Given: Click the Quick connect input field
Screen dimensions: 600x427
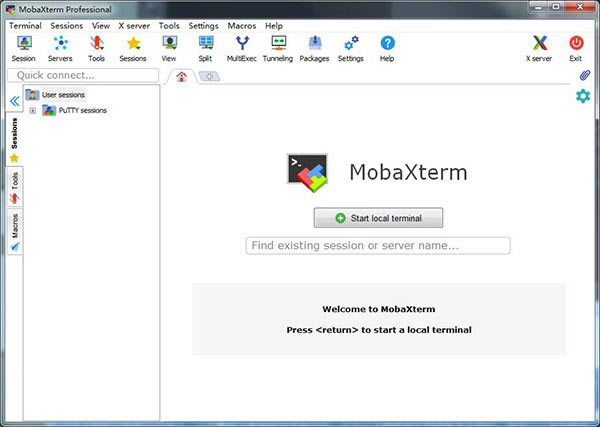Looking at the screenshot, I should point(83,75).
